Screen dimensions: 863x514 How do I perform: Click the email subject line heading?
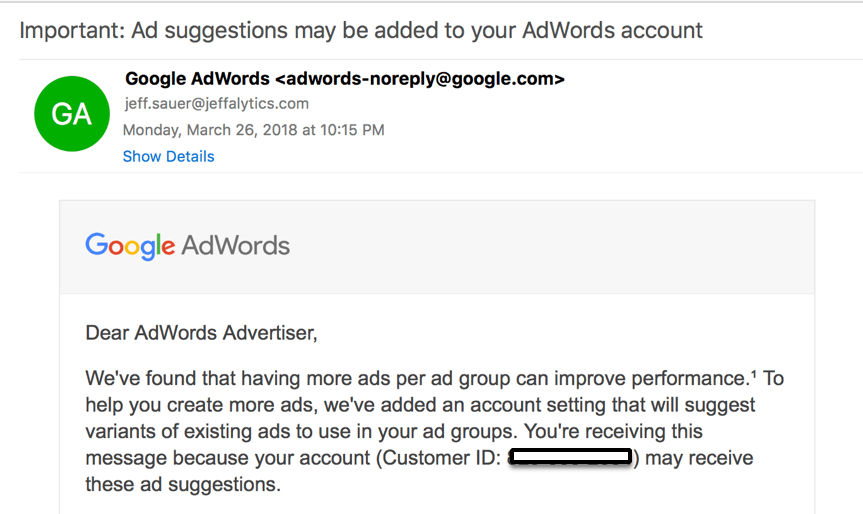tap(361, 30)
